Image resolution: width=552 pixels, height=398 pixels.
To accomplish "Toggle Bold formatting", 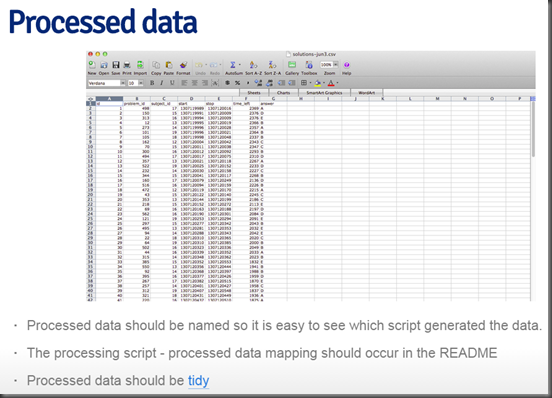I will tap(152, 83).
